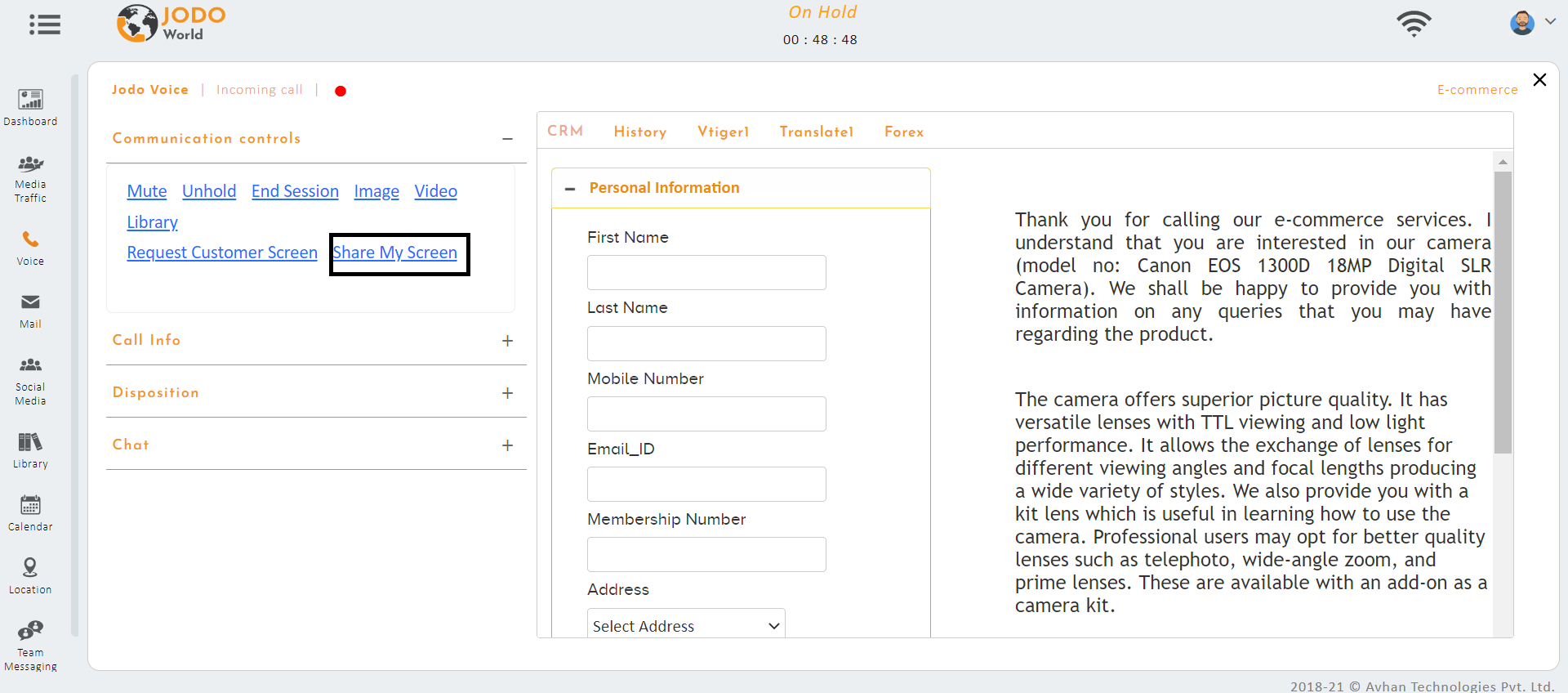Open the Select Address dropdown
The height and width of the screenshot is (693, 1568).
tap(686, 626)
